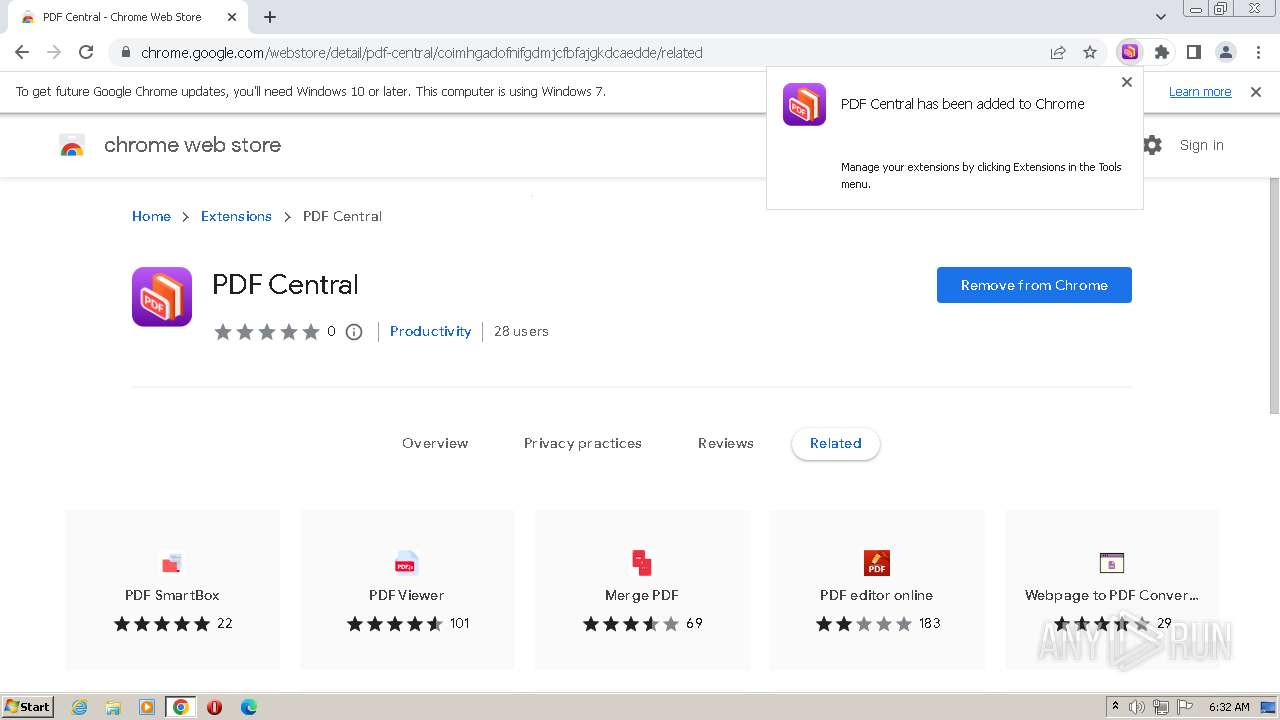Launch Internet Explorer from taskbar
Viewport: 1280px width, 720px height.
click(x=79, y=707)
